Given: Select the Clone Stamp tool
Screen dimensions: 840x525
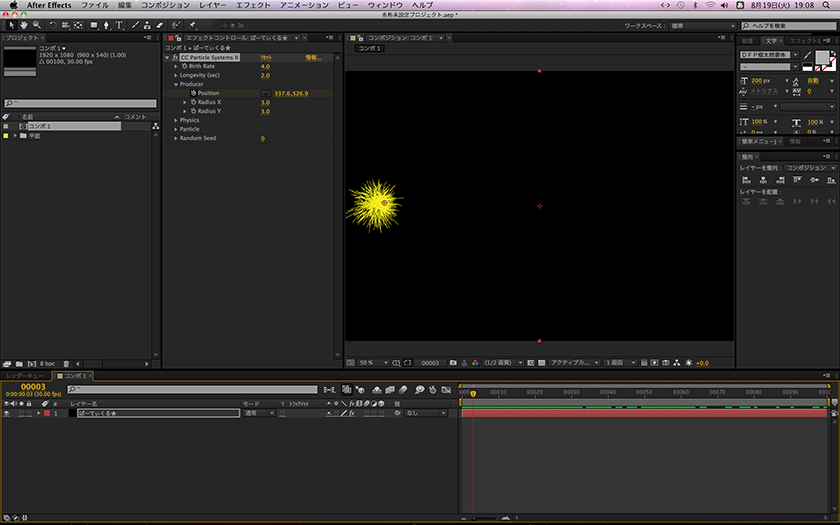Looking at the screenshot, I should (x=147, y=25).
